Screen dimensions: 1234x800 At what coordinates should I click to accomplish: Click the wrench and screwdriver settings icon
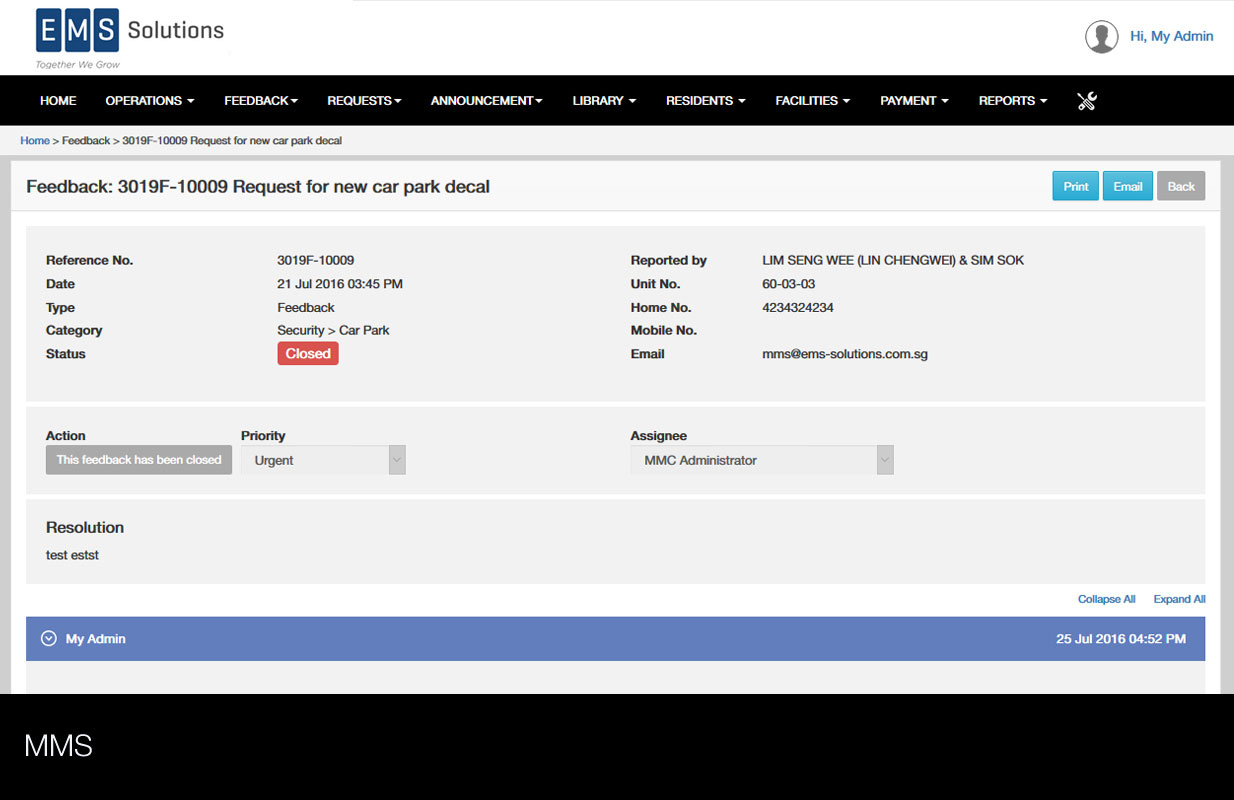(1087, 101)
